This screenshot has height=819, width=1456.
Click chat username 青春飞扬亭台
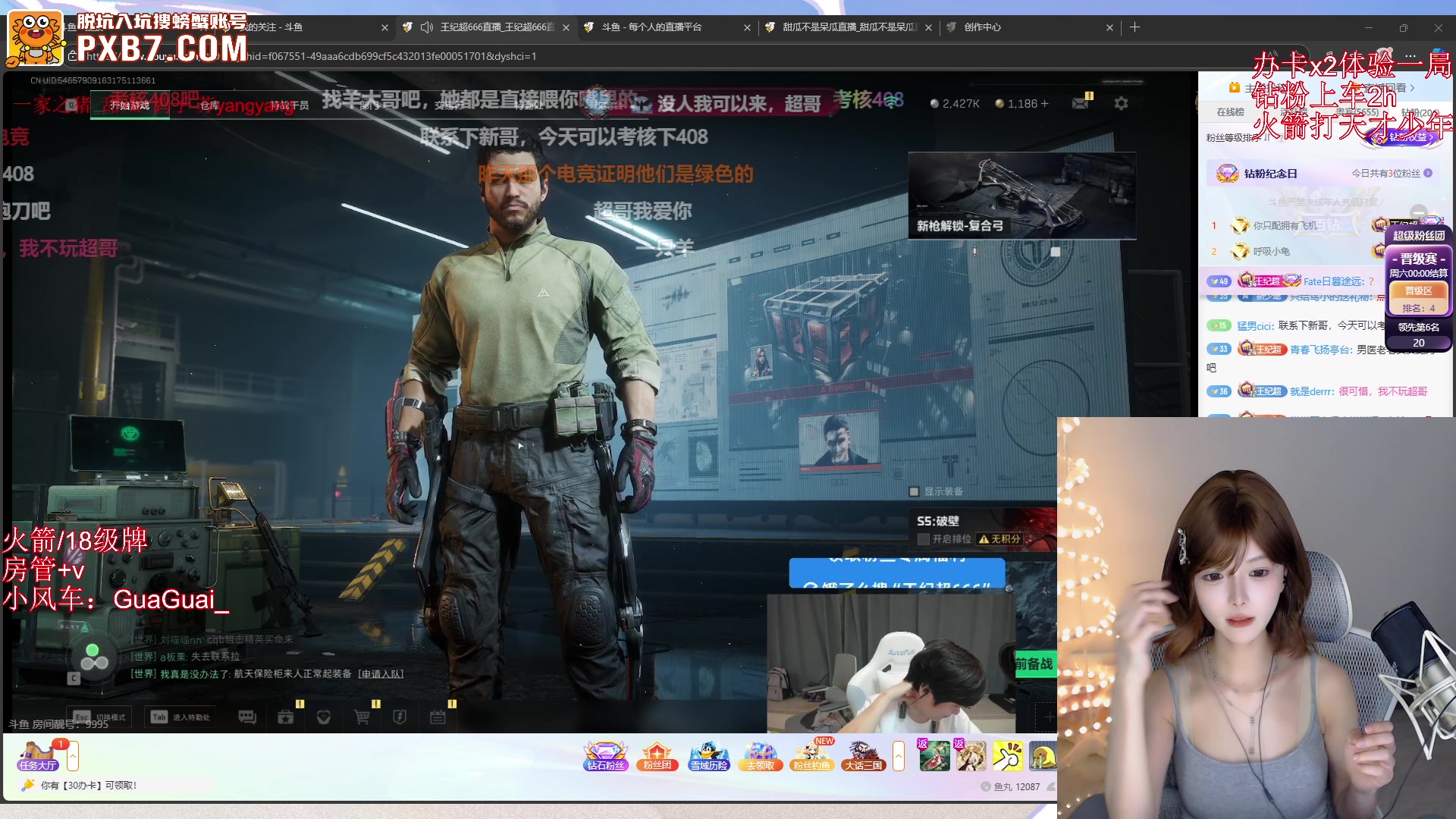(x=1322, y=350)
